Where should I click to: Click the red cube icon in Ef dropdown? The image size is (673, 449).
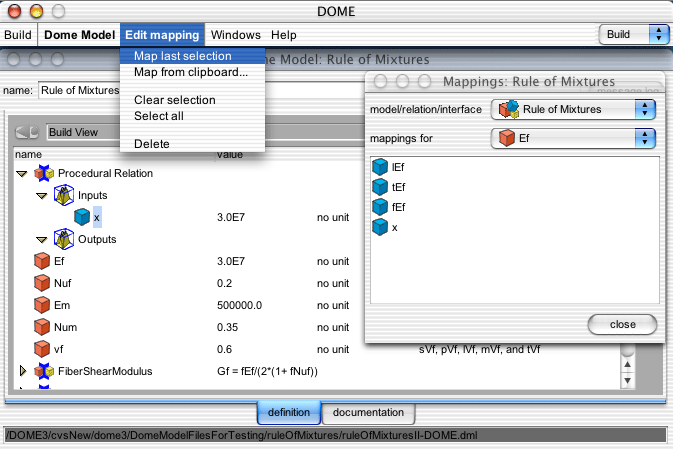pyautogui.click(x=506, y=138)
